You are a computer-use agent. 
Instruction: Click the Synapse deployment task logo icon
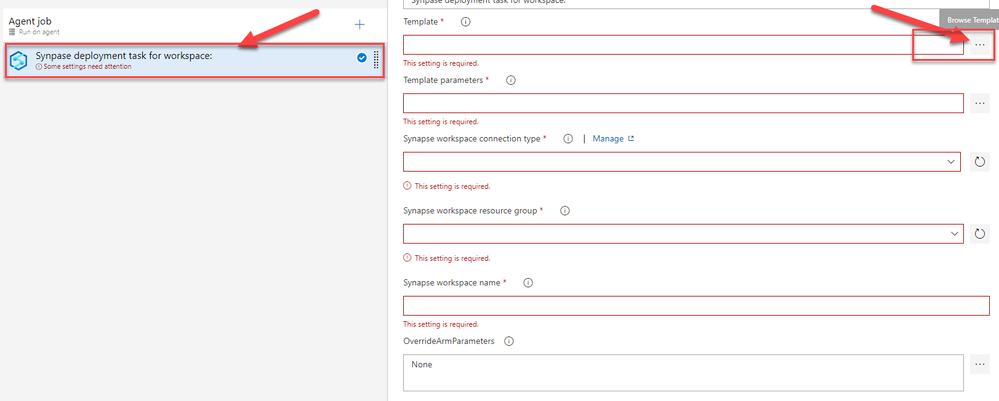click(19, 61)
